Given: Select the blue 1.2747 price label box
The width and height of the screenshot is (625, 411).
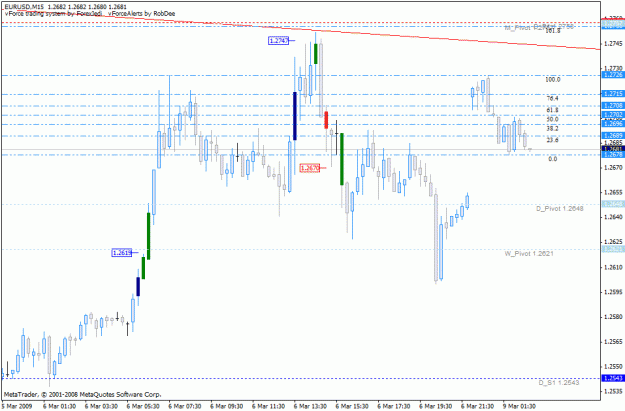Looking at the screenshot, I should 279,41.
